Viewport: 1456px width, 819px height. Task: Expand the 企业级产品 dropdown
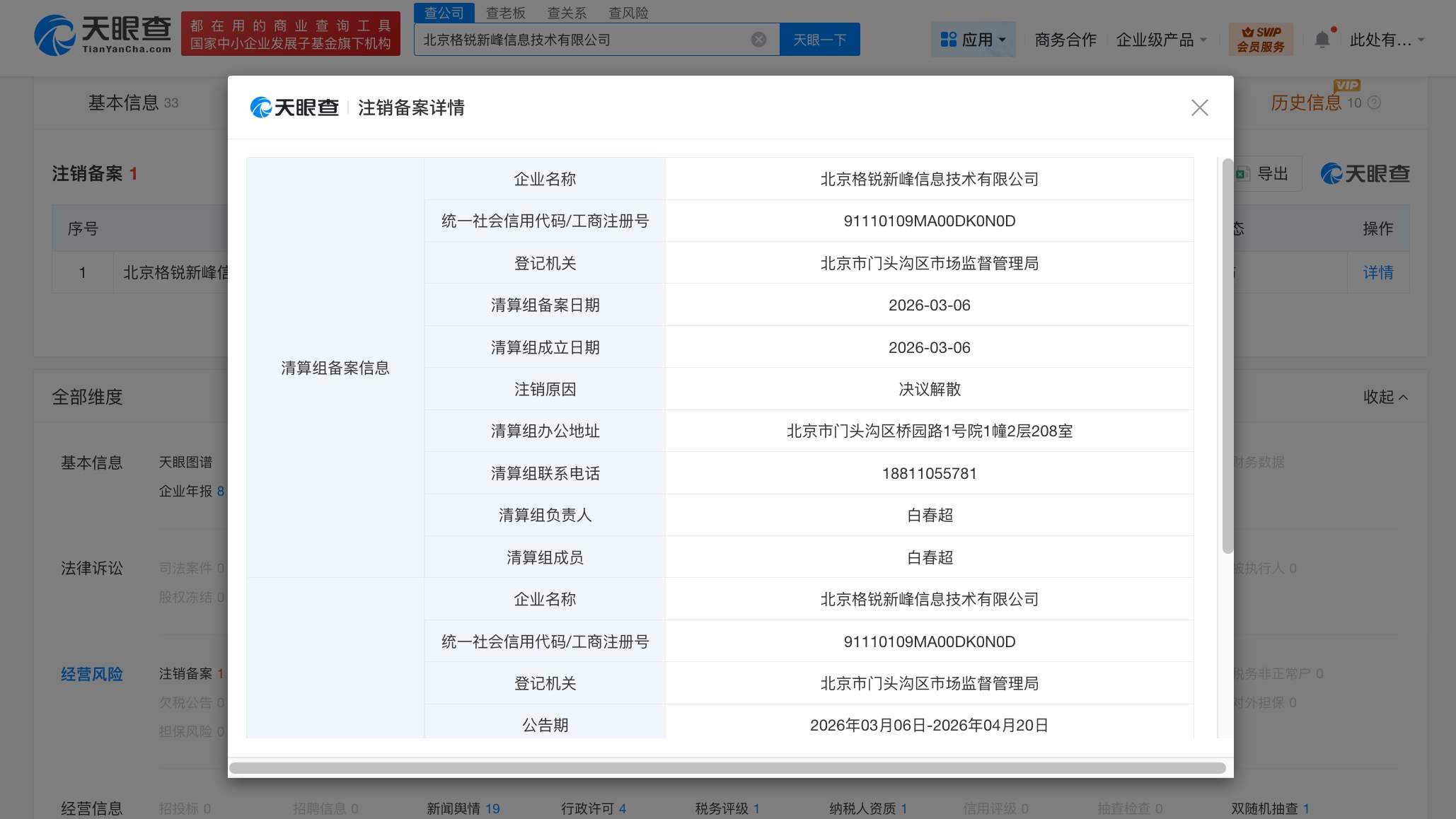click(x=1161, y=40)
